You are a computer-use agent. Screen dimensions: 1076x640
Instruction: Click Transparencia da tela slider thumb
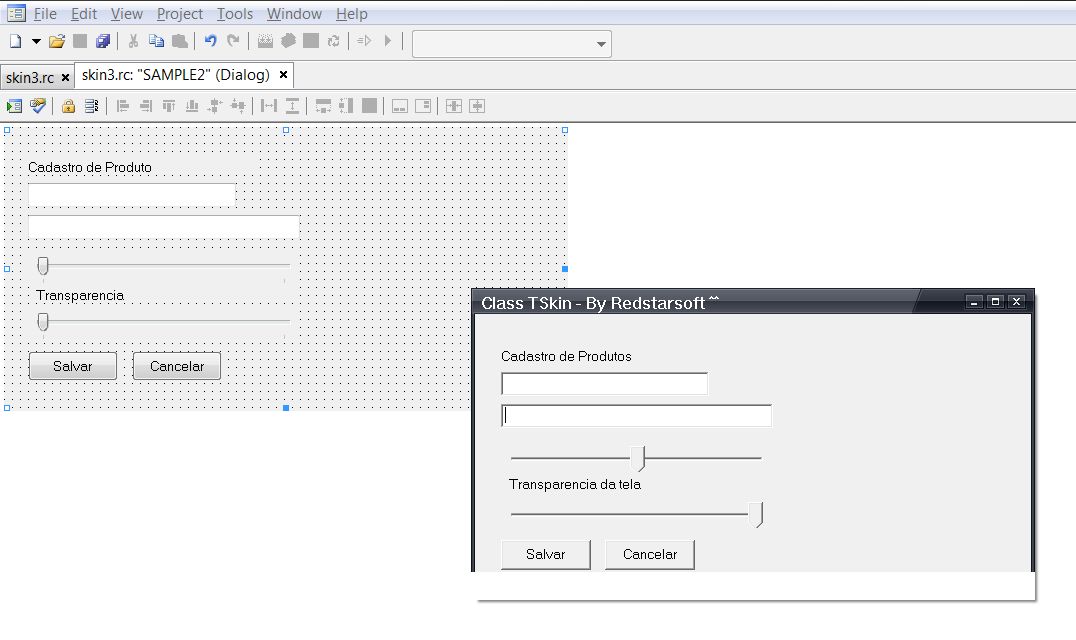pyautogui.click(x=756, y=514)
